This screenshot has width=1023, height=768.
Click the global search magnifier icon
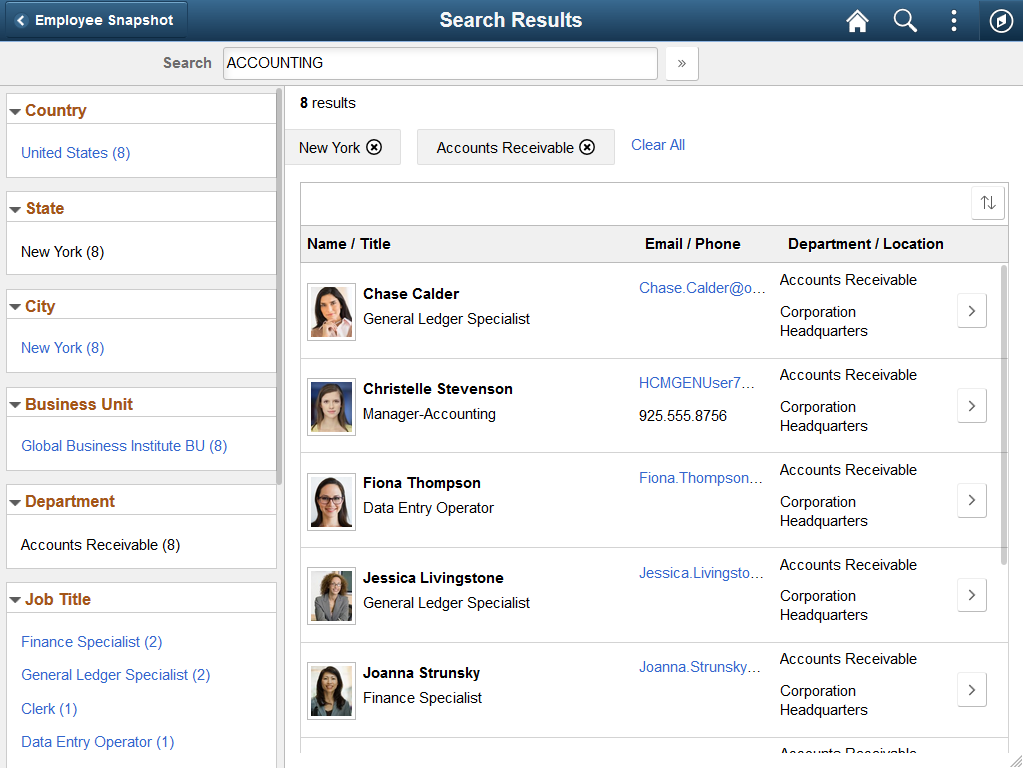click(x=905, y=21)
